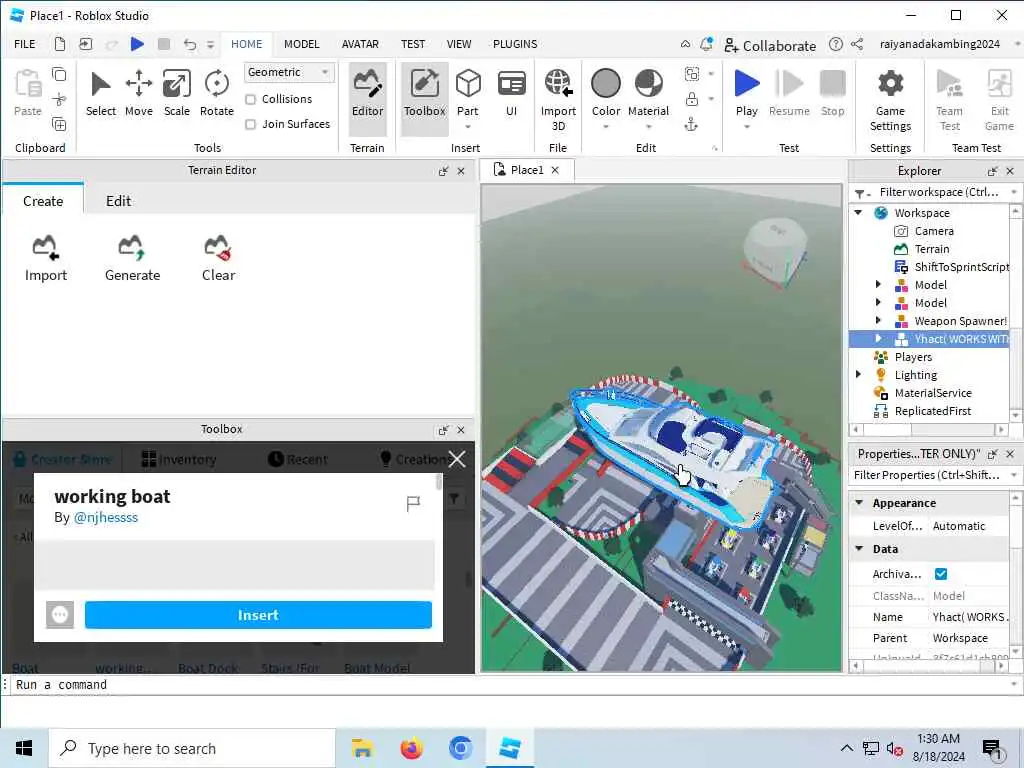Image resolution: width=1024 pixels, height=768 pixels.
Task: Toggle the Archivable checkbox
Action: pyautogui.click(x=940, y=573)
